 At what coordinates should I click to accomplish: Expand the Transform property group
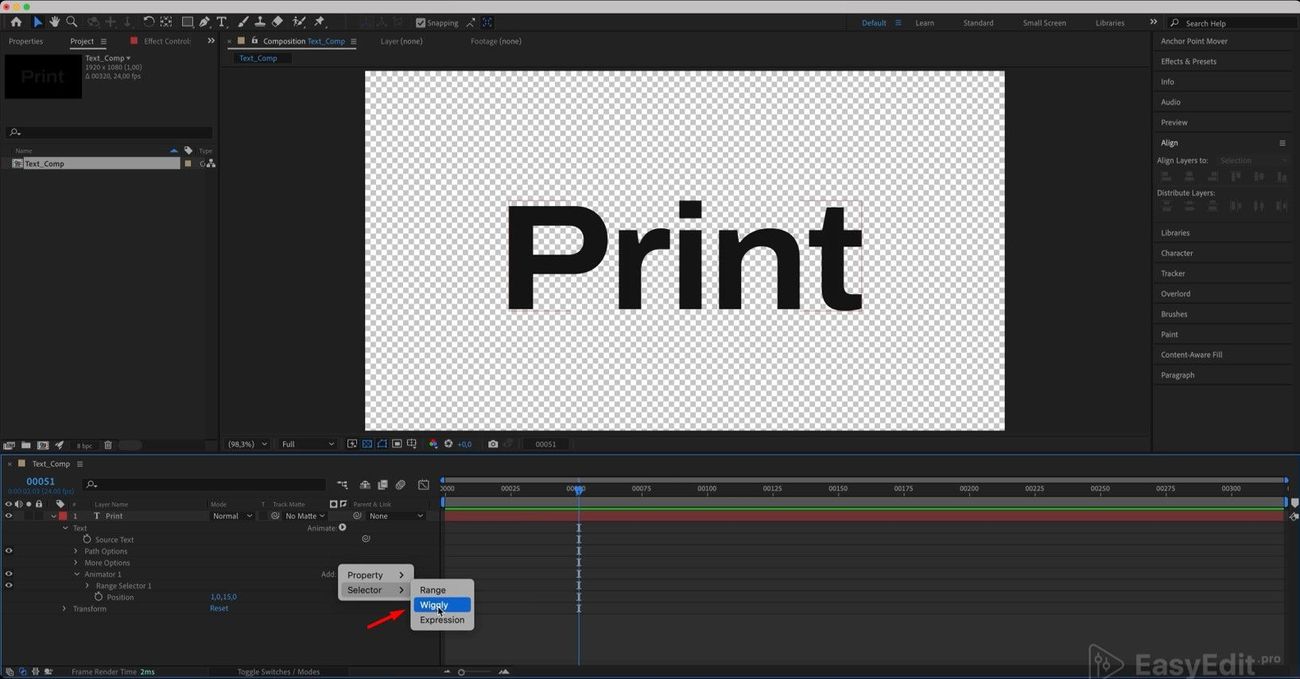point(65,608)
